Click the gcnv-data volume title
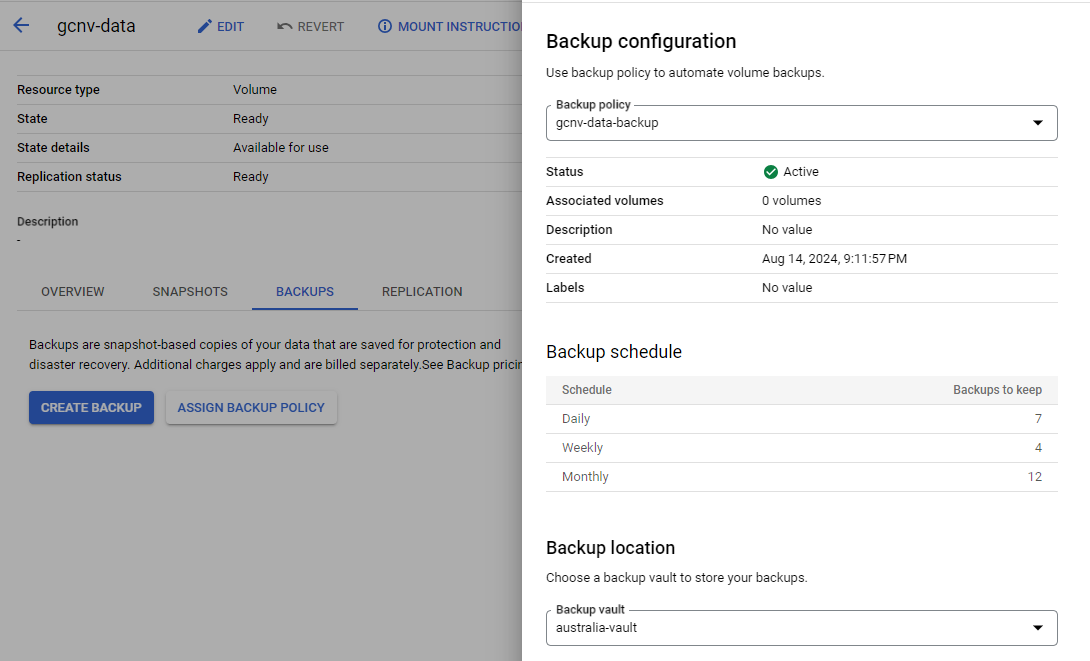Viewport: 1090px width, 661px height. point(96,27)
